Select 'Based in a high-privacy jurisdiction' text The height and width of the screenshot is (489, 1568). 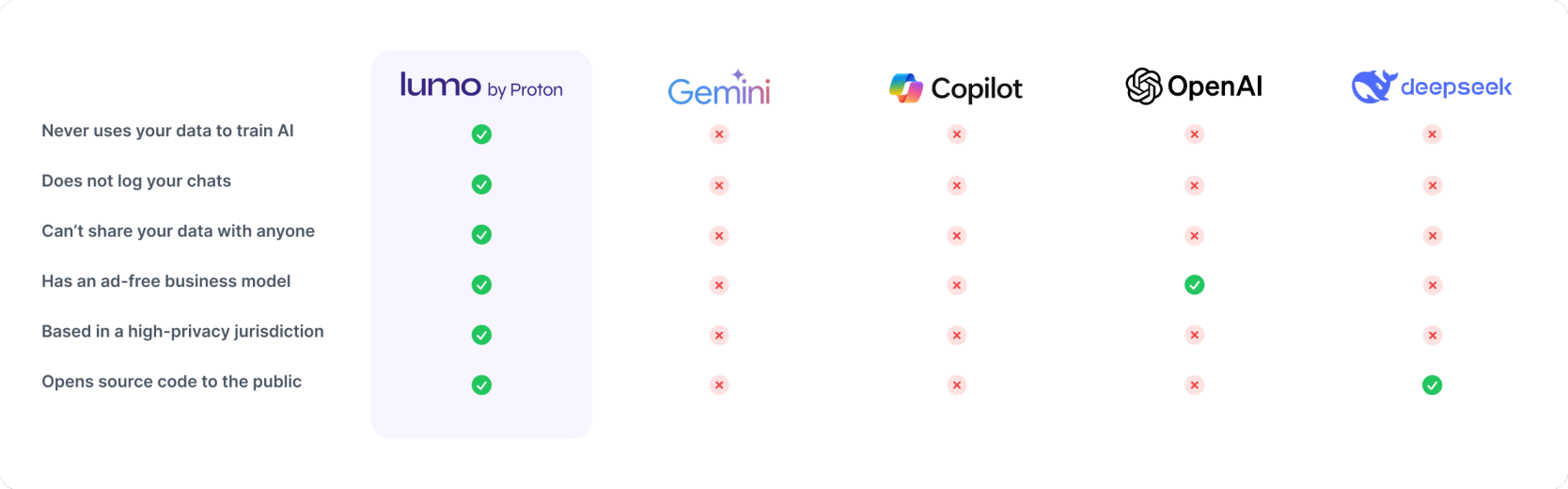[182, 331]
